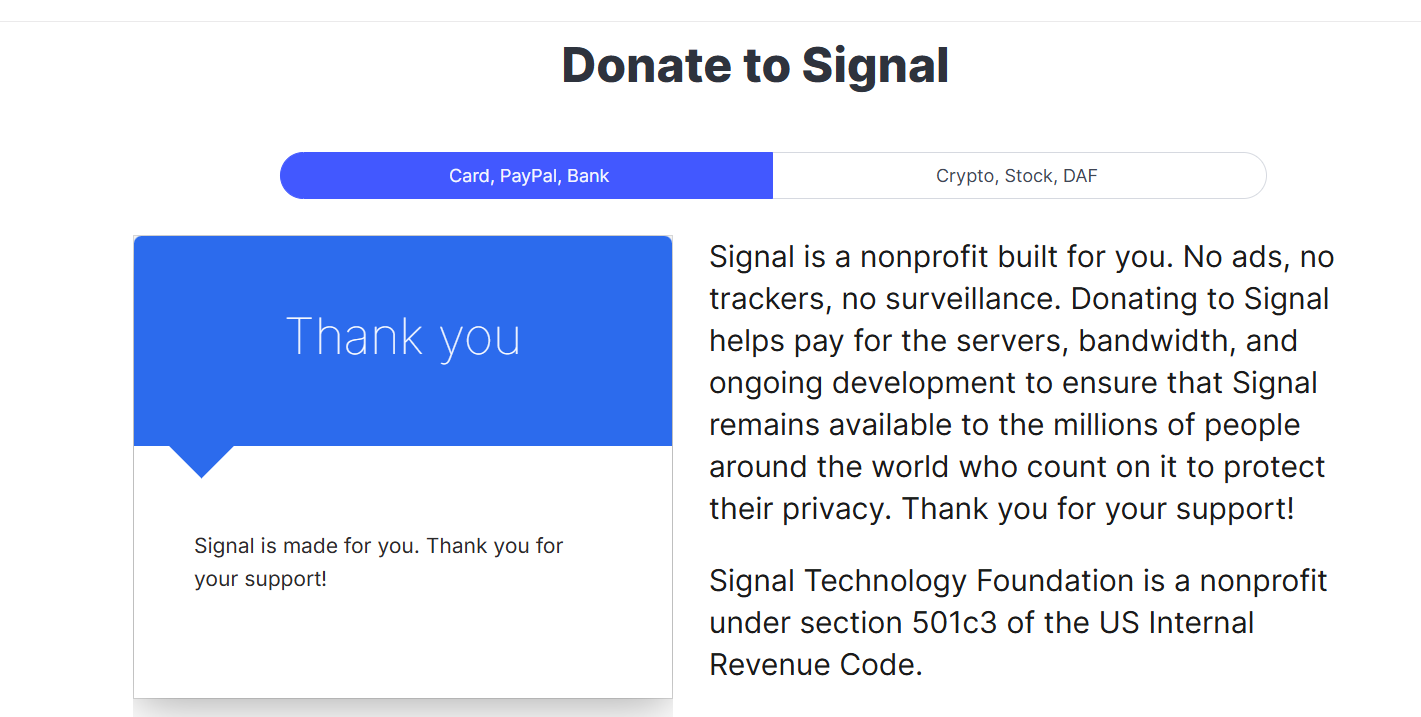The image size is (1421, 717).
Task: Click the large Thank you banner text
Action: click(x=403, y=336)
